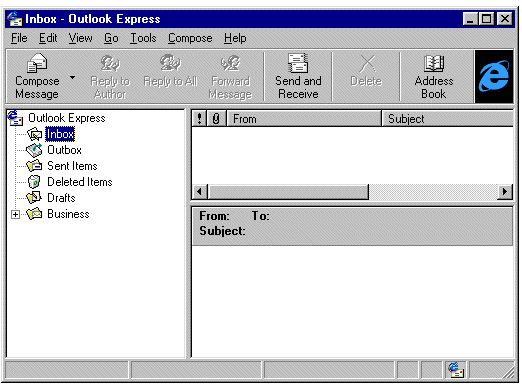Viewport: 522px width, 388px height.
Task: Click the Outlook Express root item
Action: [x=66, y=118]
